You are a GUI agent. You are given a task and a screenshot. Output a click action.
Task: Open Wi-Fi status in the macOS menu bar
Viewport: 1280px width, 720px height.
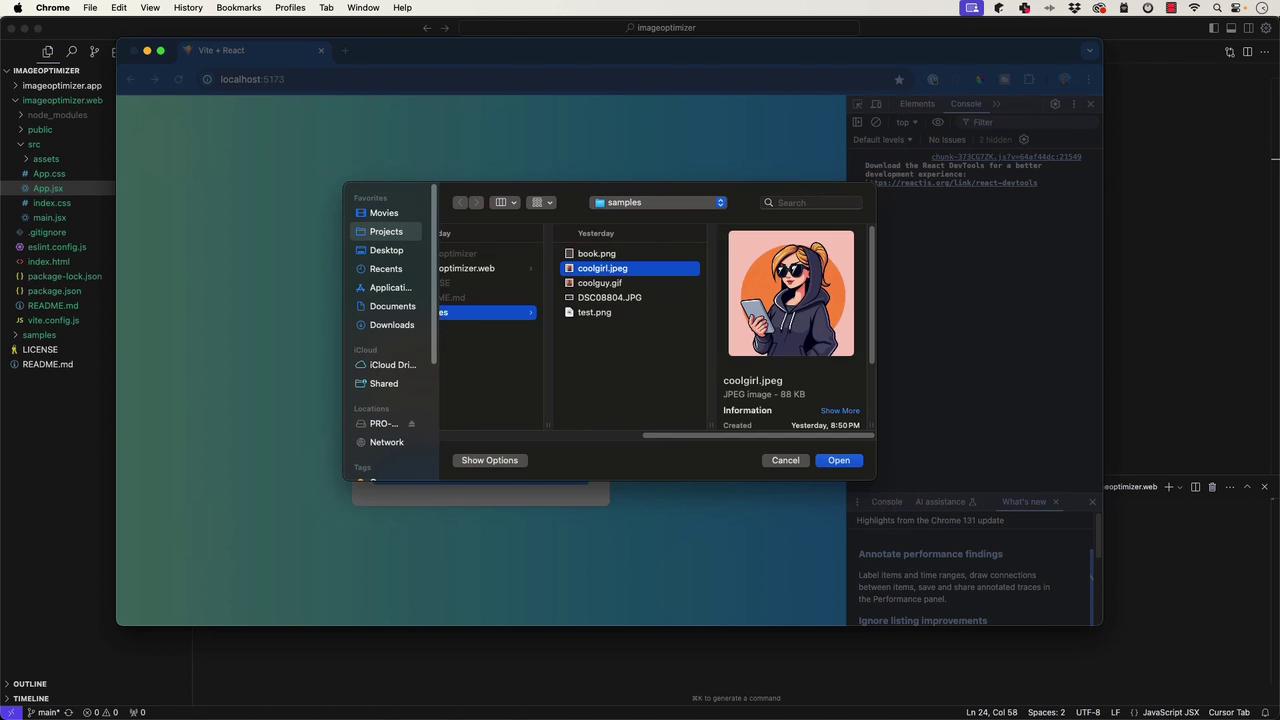pyautogui.click(x=1194, y=8)
